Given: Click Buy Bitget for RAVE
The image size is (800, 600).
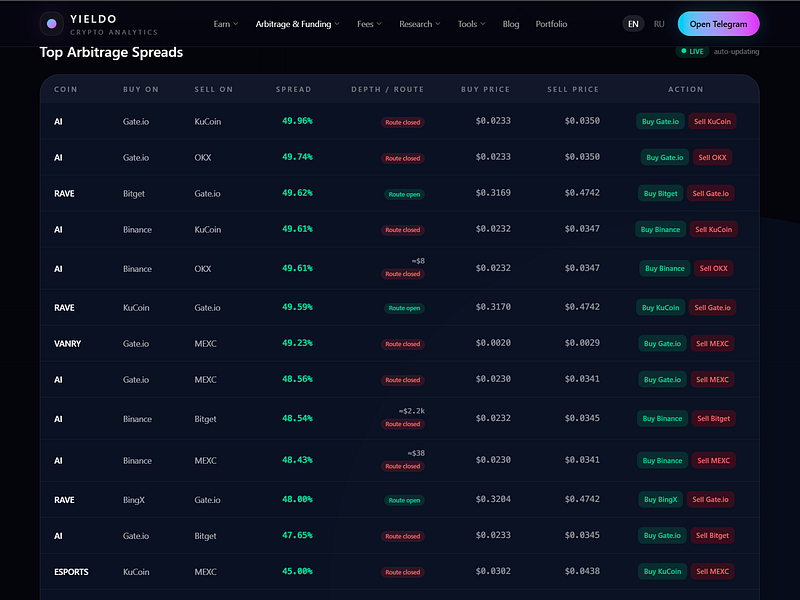Looking at the screenshot, I should coord(660,193).
